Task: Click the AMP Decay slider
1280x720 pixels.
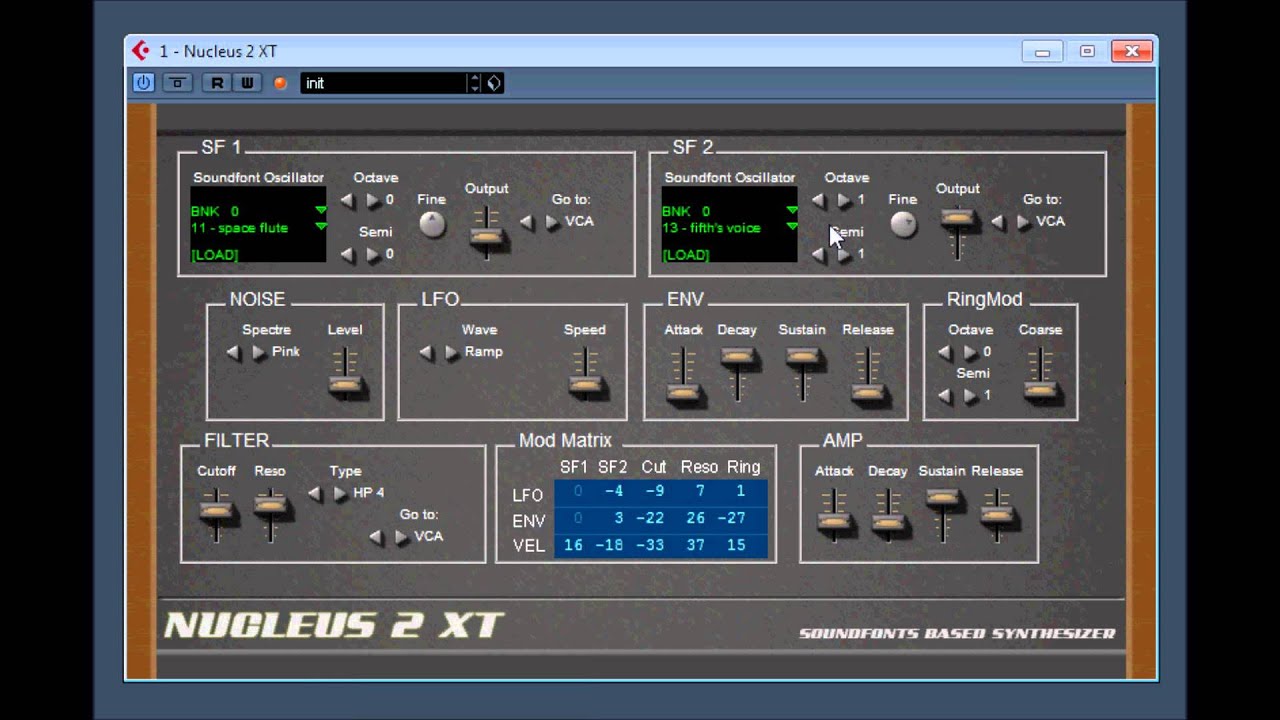Action: point(887,520)
